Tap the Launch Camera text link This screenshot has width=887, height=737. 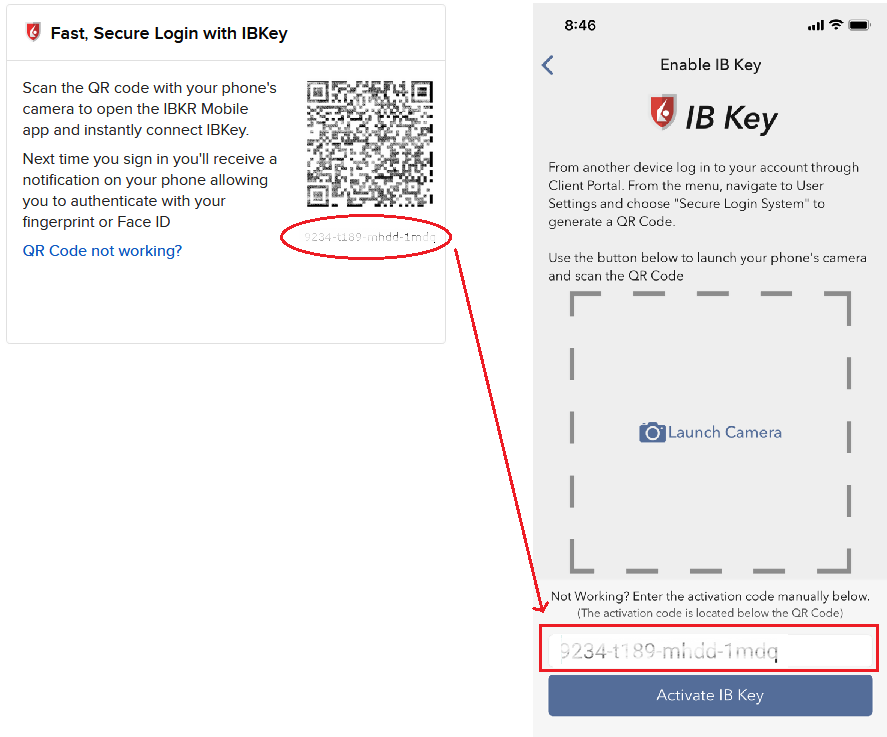[725, 432]
